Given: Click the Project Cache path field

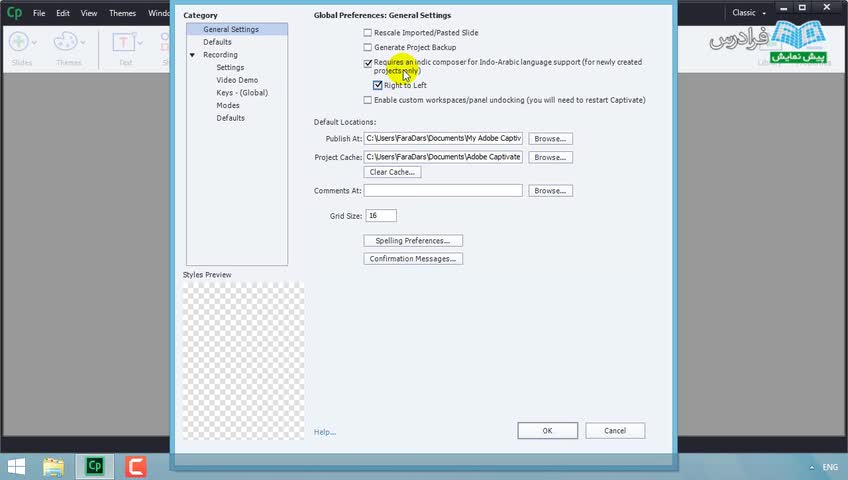Looking at the screenshot, I should [x=443, y=157].
